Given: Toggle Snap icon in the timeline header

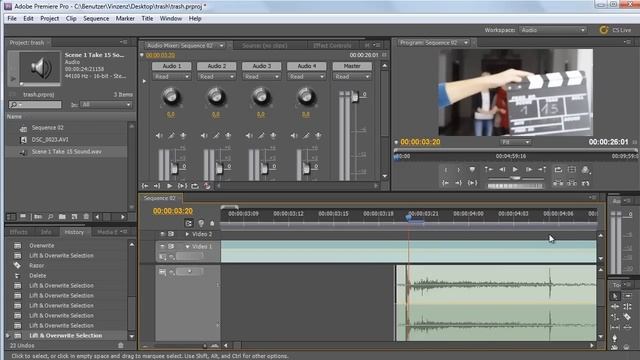Looking at the screenshot, I should tap(189, 223).
